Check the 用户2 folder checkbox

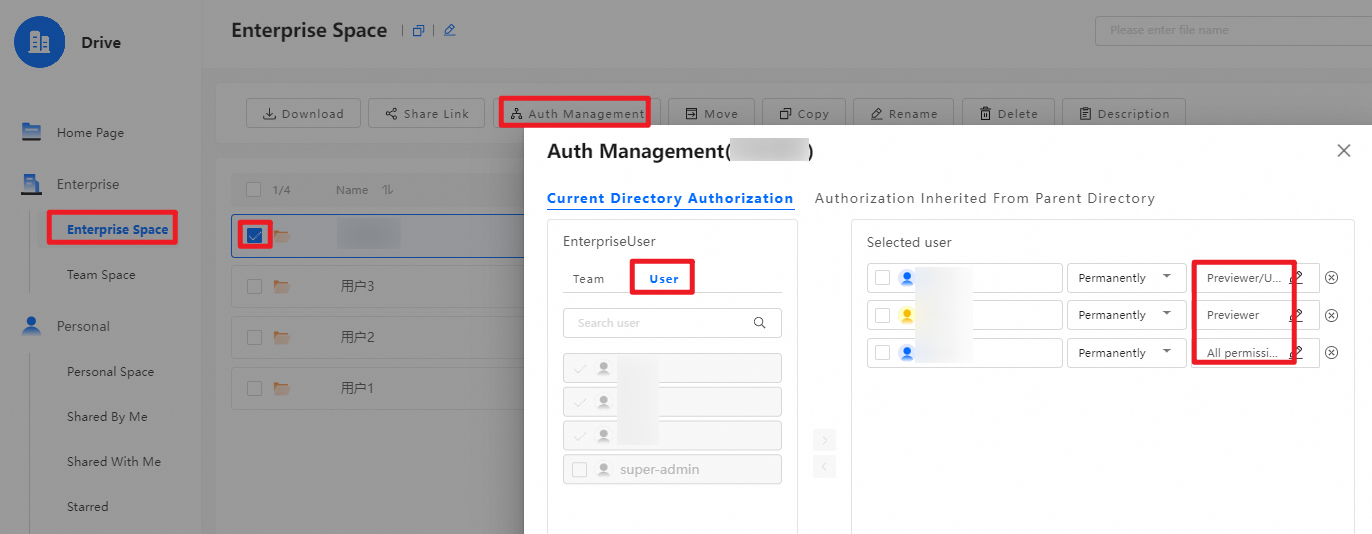tap(254, 337)
